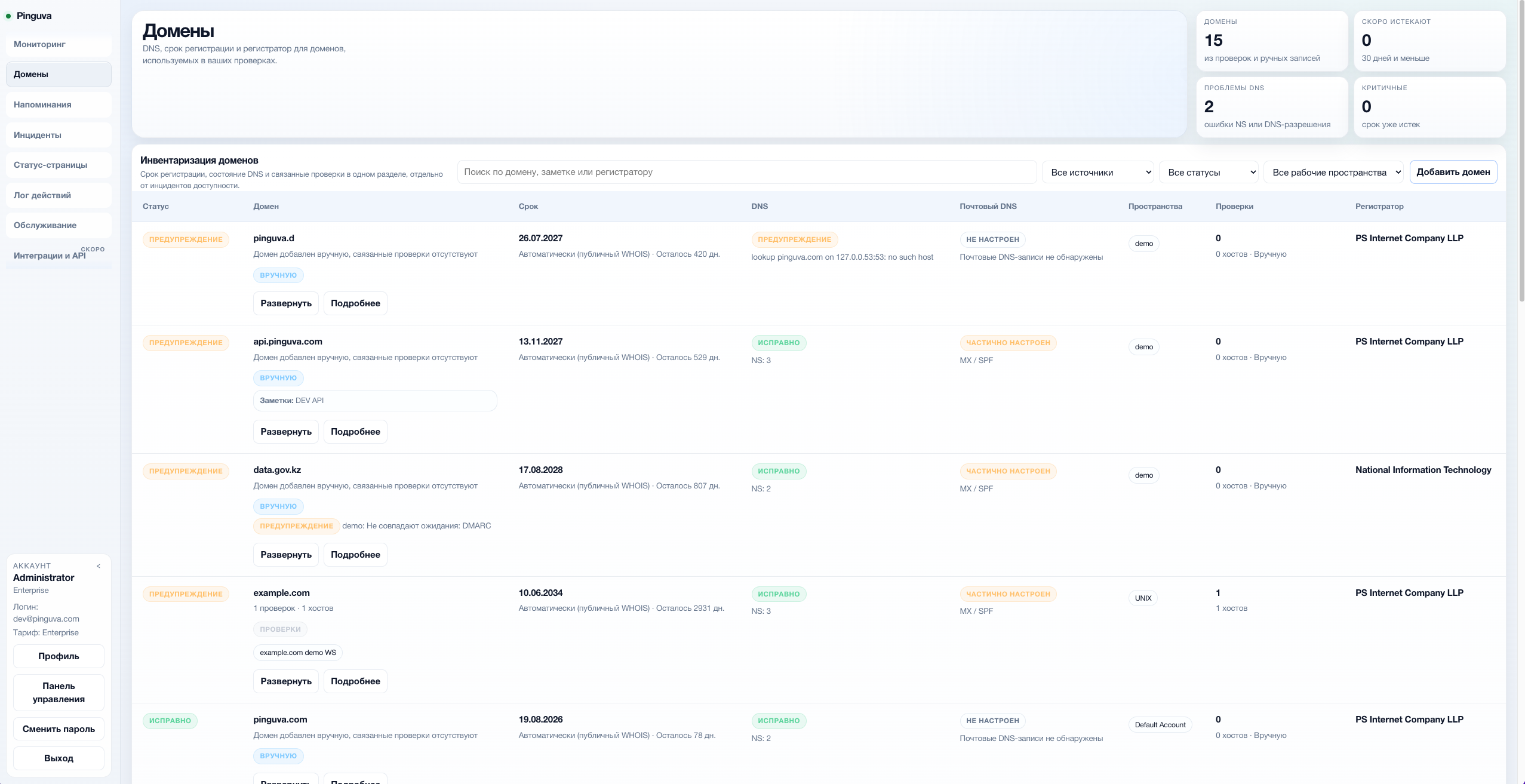Collapse the account panel chevron

pos(99,566)
